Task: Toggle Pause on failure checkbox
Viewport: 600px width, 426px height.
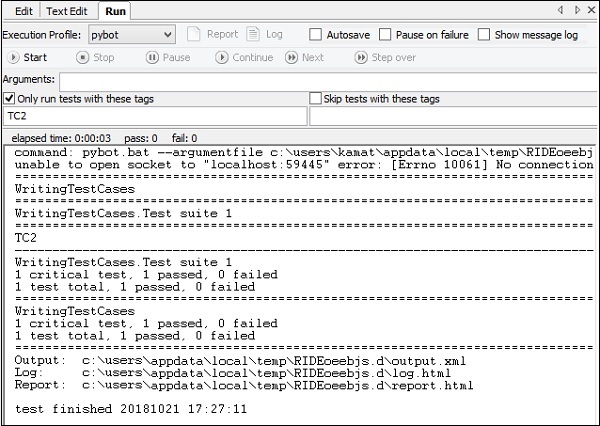Action: tap(387, 35)
